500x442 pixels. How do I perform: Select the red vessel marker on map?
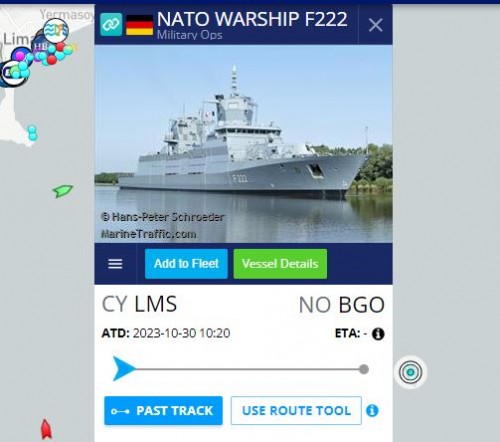coord(46,429)
